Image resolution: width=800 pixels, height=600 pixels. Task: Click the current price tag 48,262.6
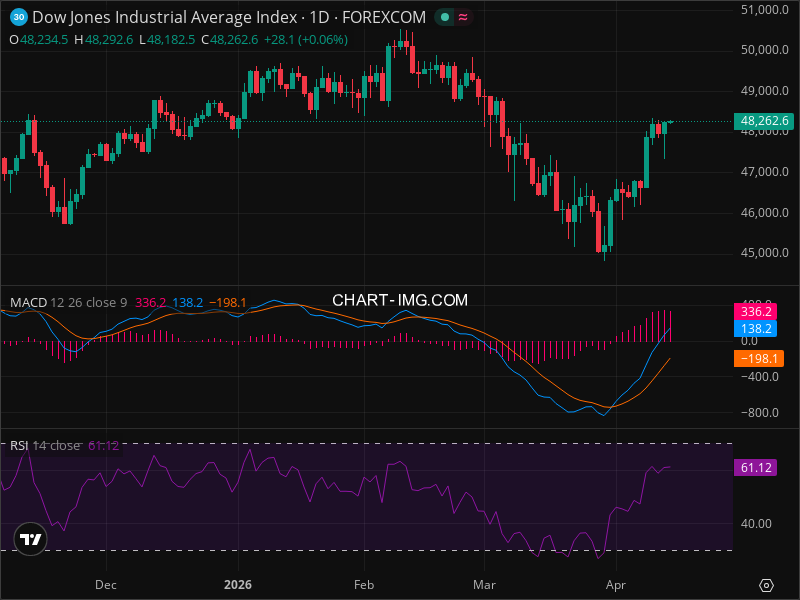point(764,121)
